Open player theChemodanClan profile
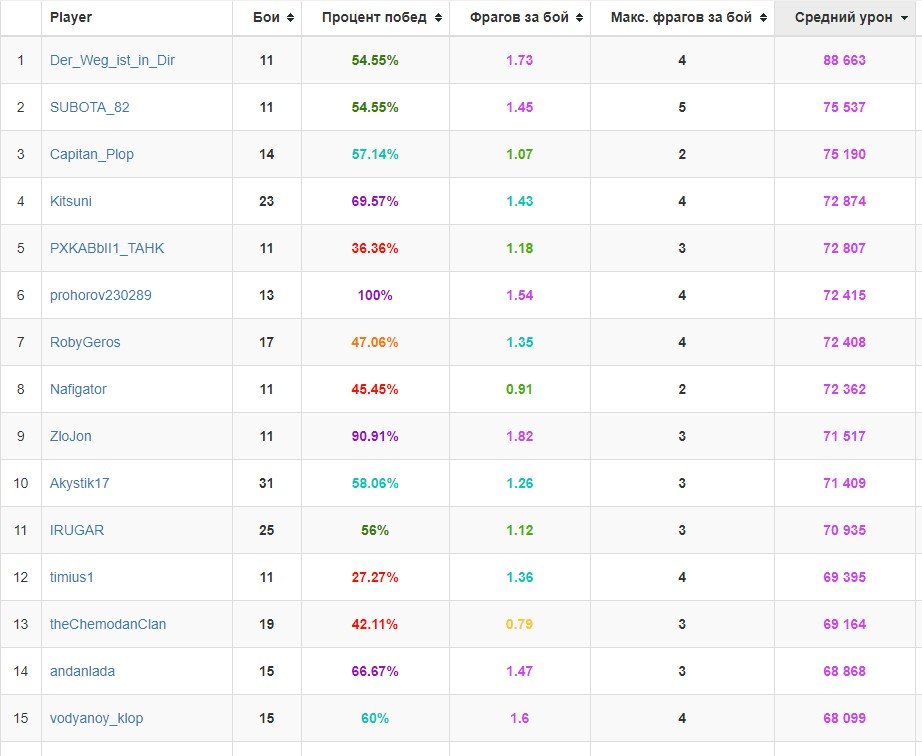922x756 pixels. click(x=108, y=625)
